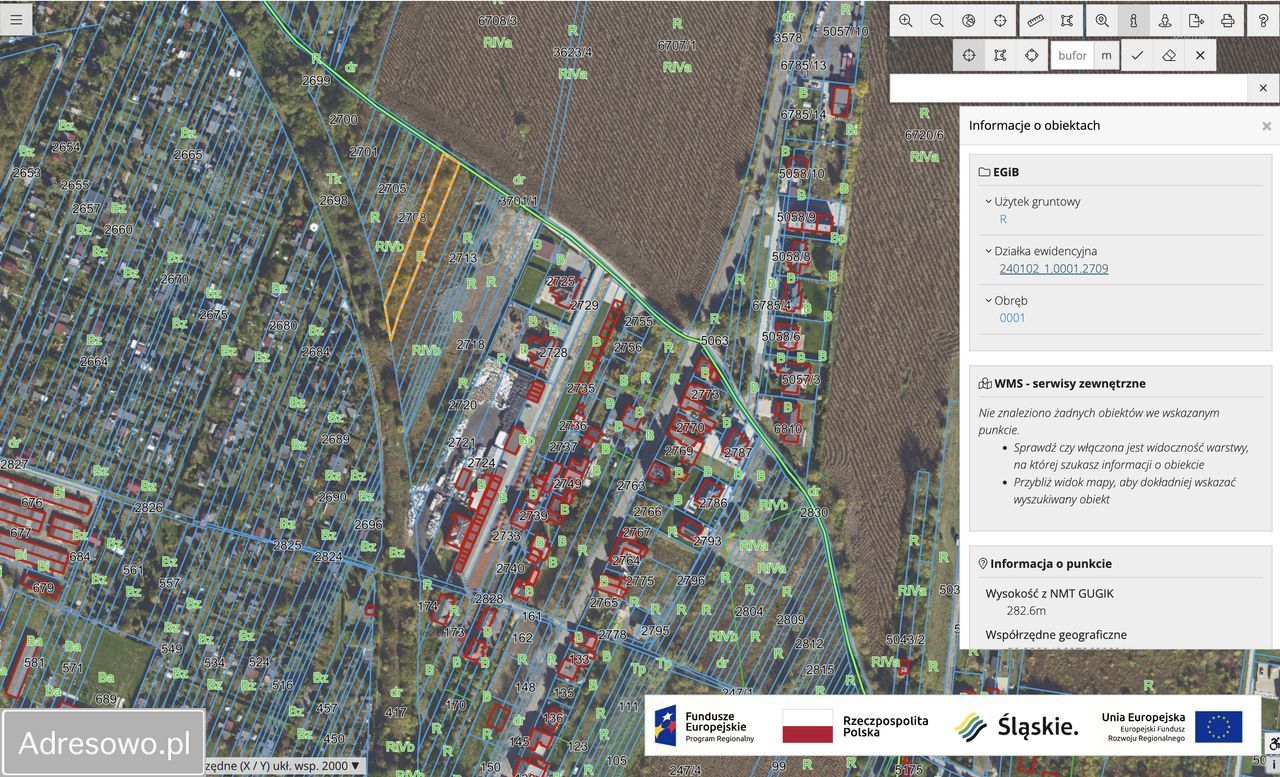Toggle the object information 'i' tool
This screenshot has height=777, width=1280.
1133,20
